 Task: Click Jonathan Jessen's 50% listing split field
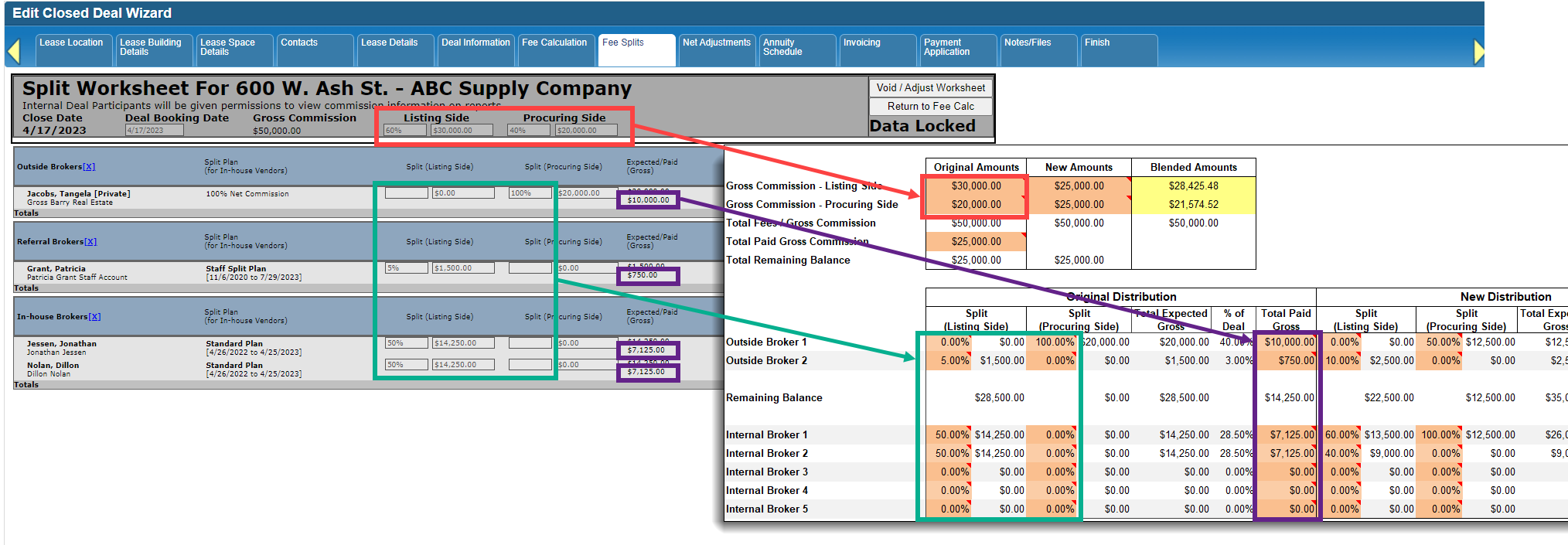[406, 343]
